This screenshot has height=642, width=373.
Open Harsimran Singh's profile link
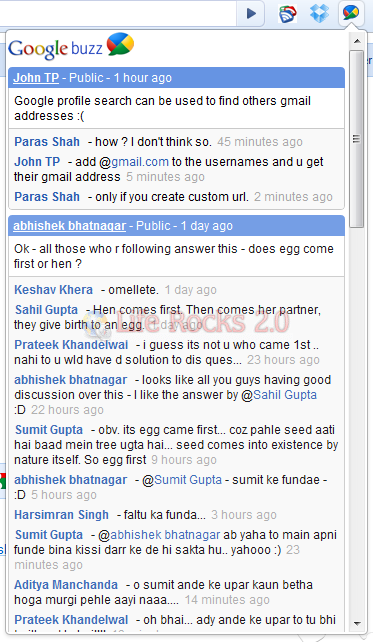[x=61, y=515]
